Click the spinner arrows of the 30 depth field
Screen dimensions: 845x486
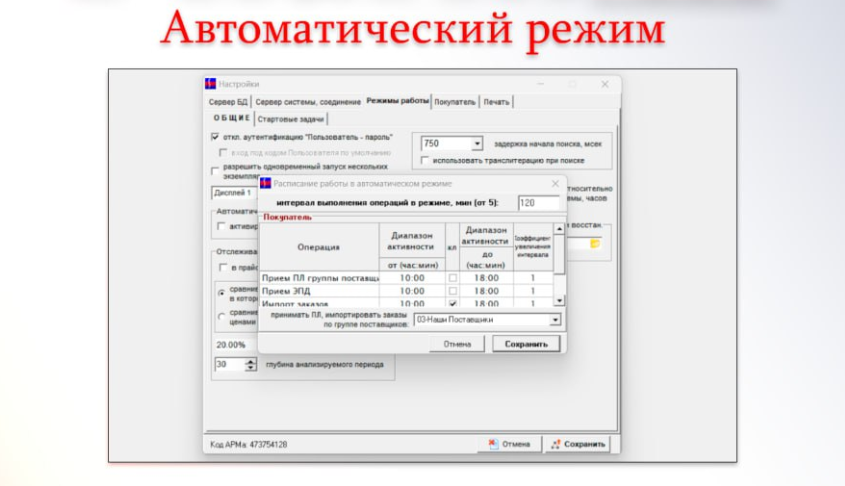point(250,365)
